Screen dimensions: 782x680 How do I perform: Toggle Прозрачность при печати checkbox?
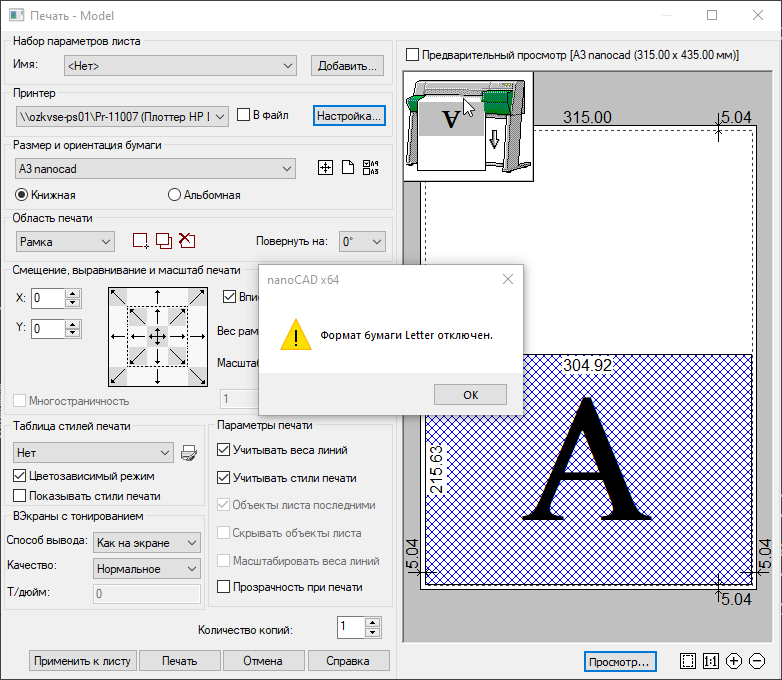[x=224, y=587]
